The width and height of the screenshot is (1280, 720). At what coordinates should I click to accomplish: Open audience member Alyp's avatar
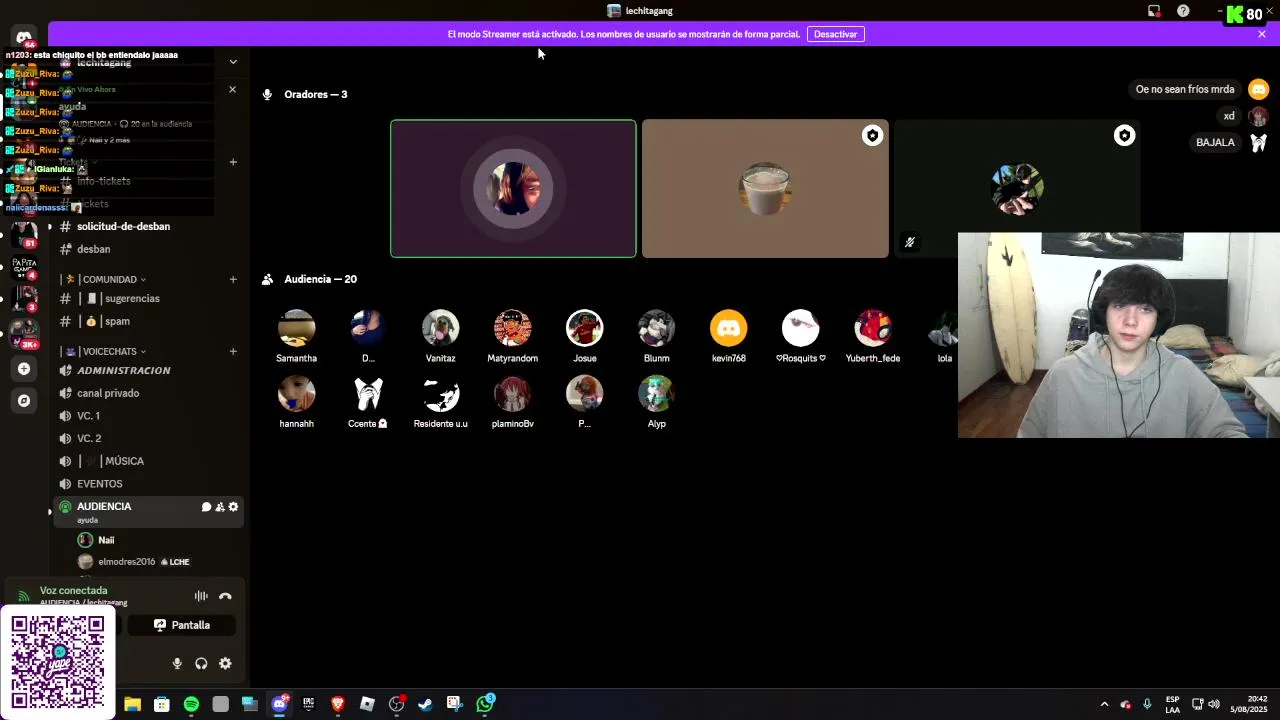point(656,394)
